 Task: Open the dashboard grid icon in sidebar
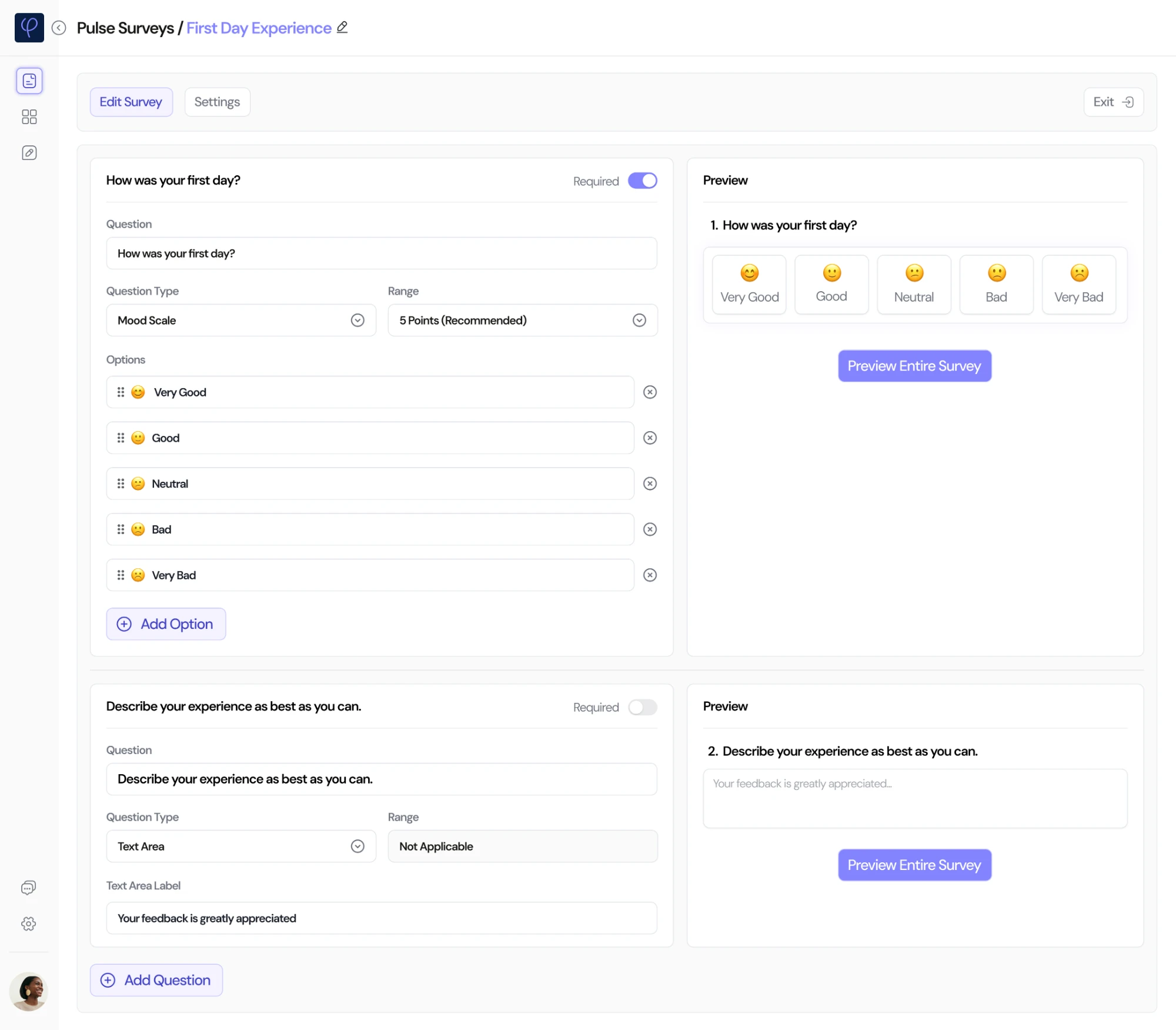[29, 117]
